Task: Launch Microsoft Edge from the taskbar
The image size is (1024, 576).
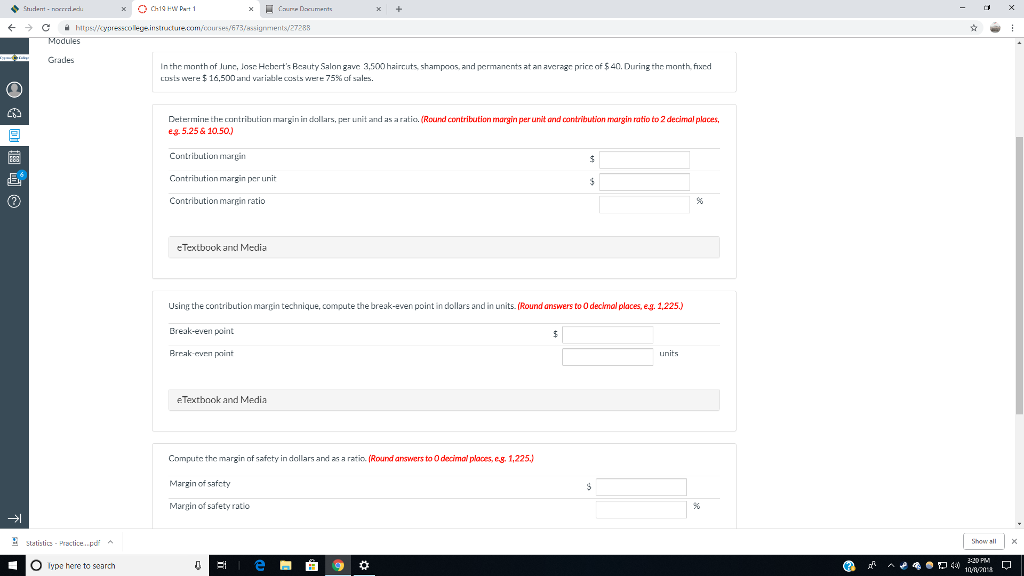Action: tap(258, 565)
